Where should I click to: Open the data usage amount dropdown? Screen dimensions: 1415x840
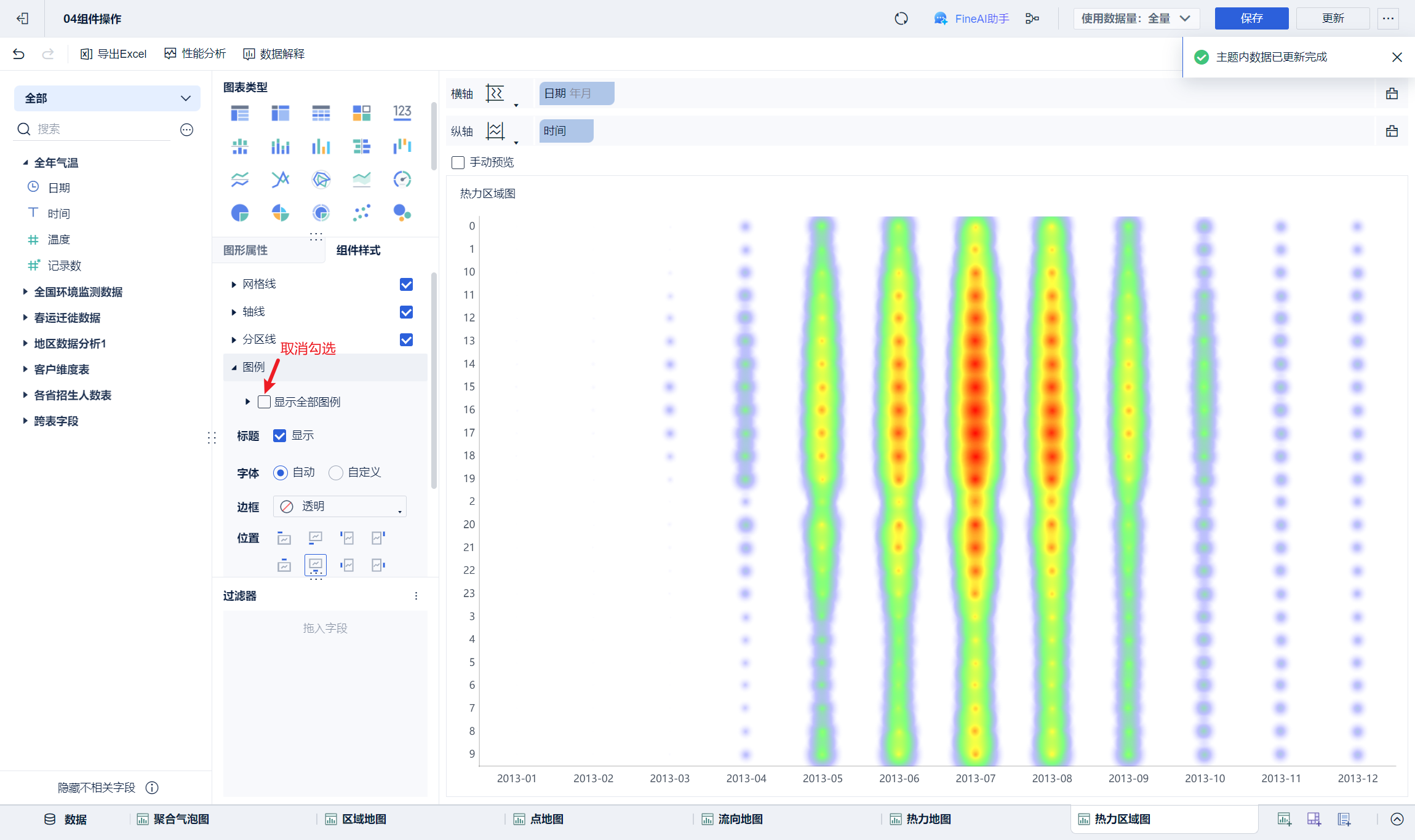tap(1136, 18)
